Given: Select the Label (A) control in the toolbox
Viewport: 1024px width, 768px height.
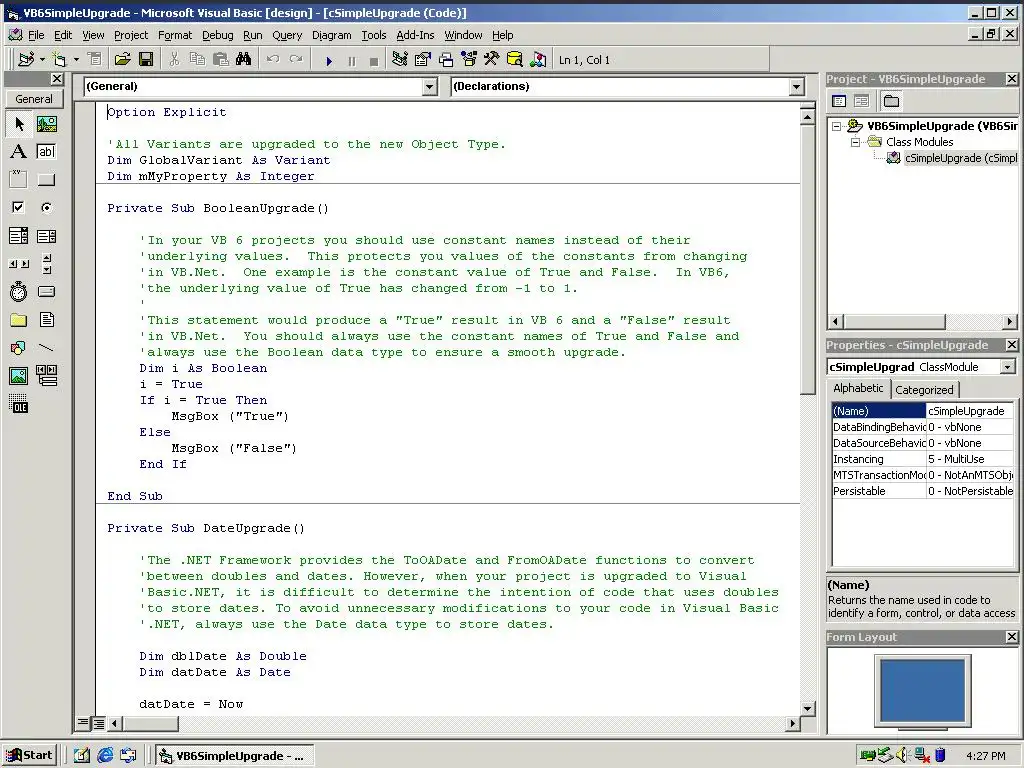Looking at the screenshot, I should point(19,152).
